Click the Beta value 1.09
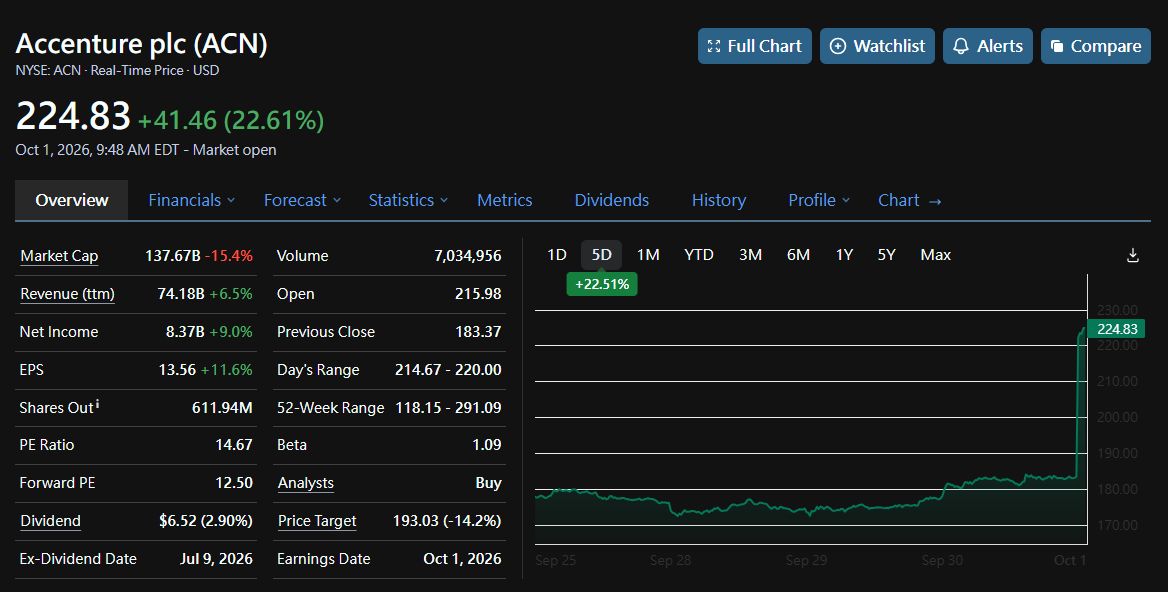The height and width of the screenshot is (592, 1168). (x=486, y=445)
